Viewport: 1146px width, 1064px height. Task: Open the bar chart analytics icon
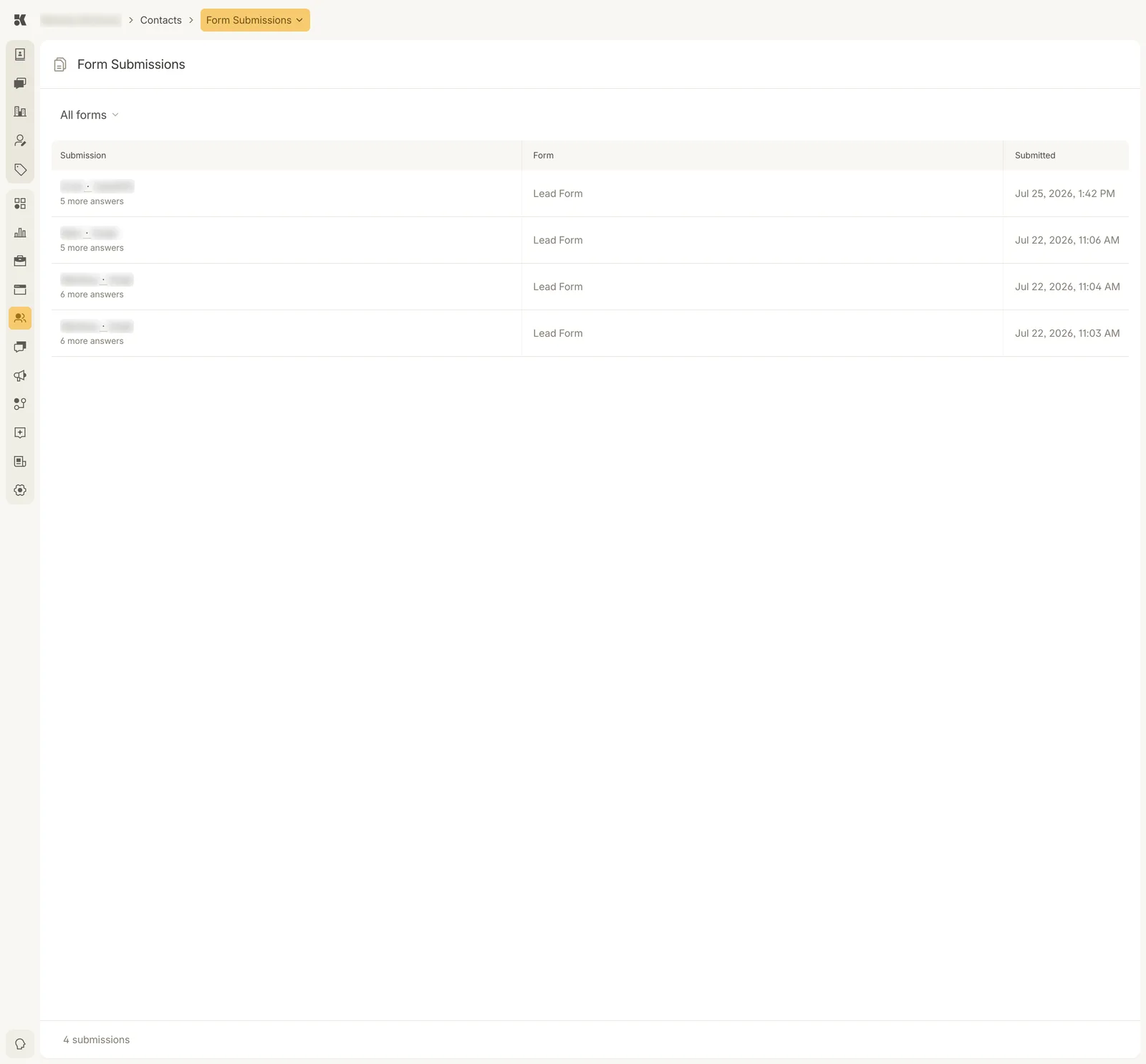click(20, 232)
